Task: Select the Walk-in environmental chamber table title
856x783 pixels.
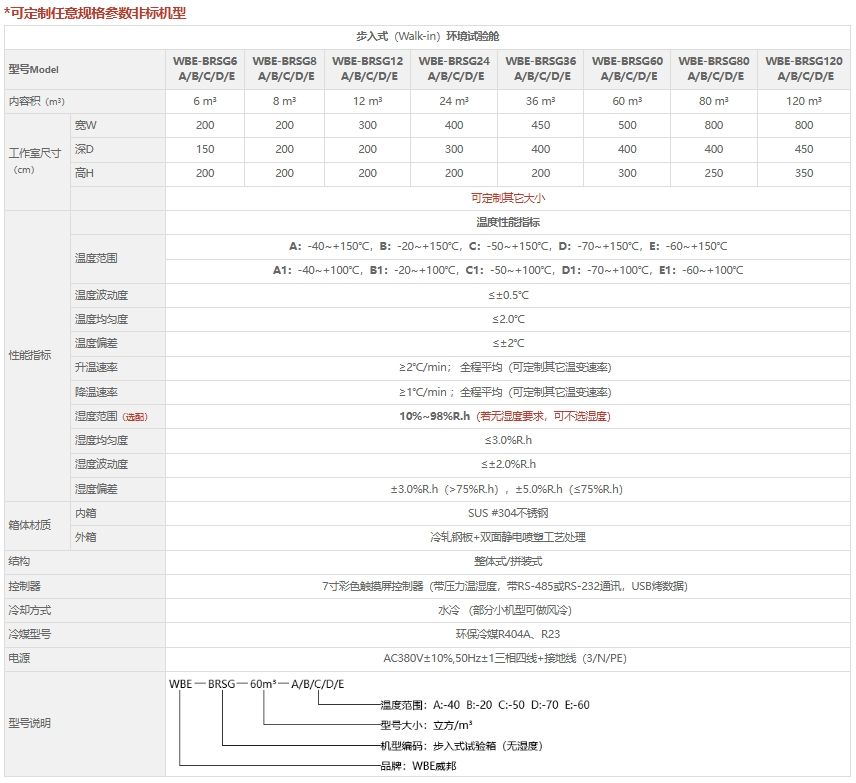Action: point(427,36)
